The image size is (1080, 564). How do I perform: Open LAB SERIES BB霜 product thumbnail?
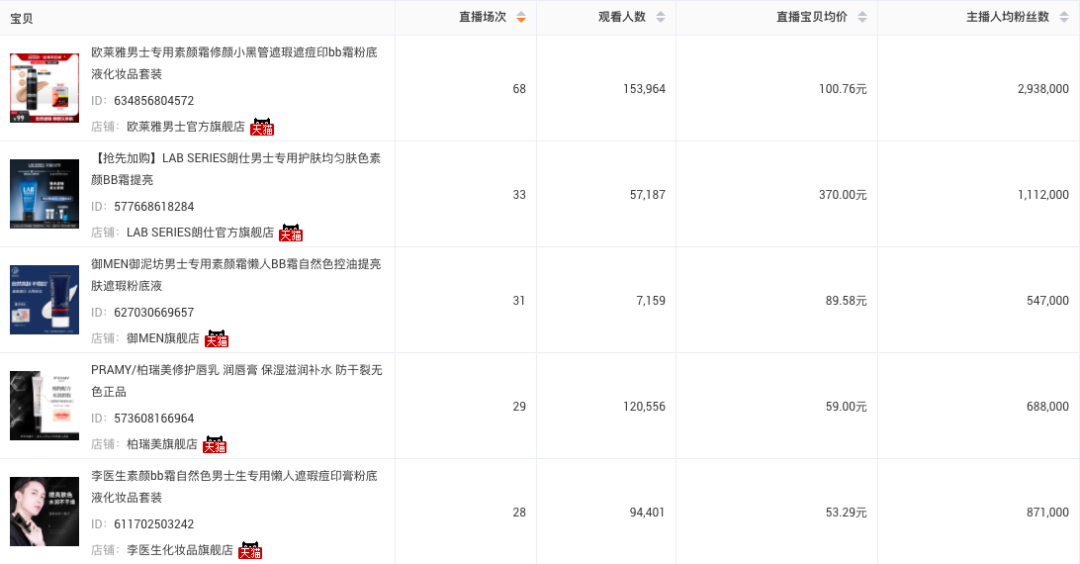[x=44, y=194]
